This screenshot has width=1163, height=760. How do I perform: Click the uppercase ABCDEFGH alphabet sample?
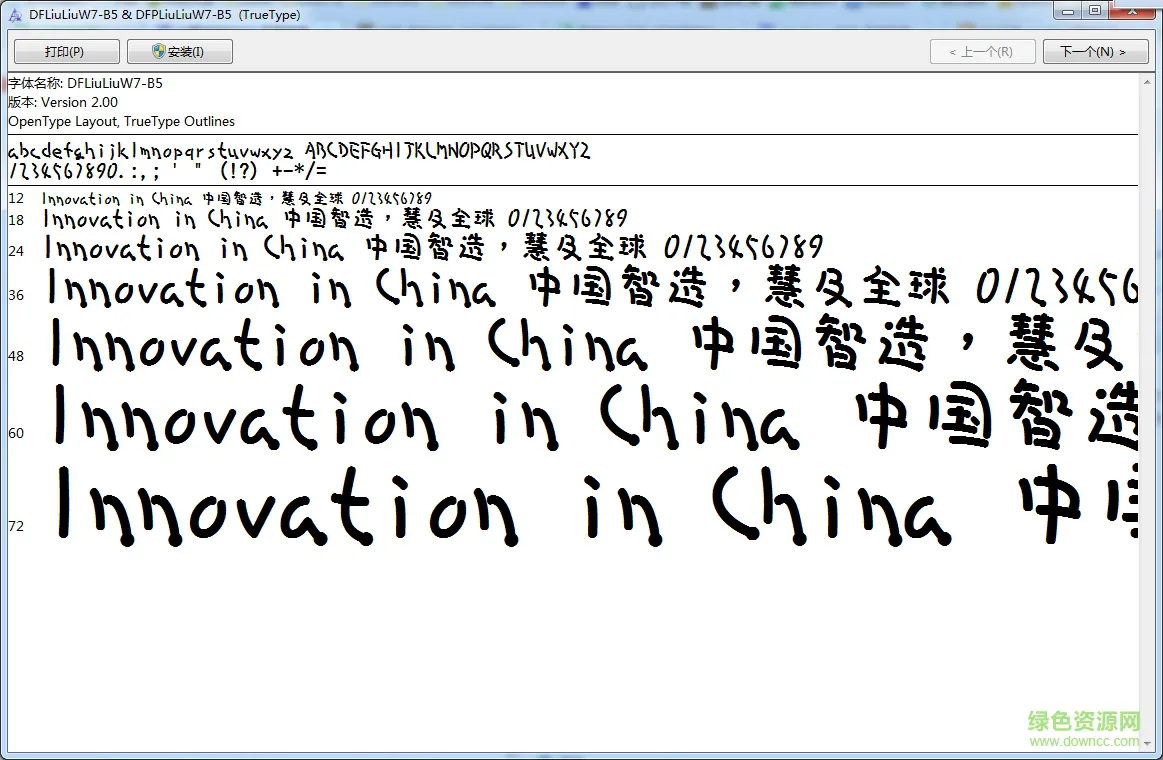click(x=447, y=151)
